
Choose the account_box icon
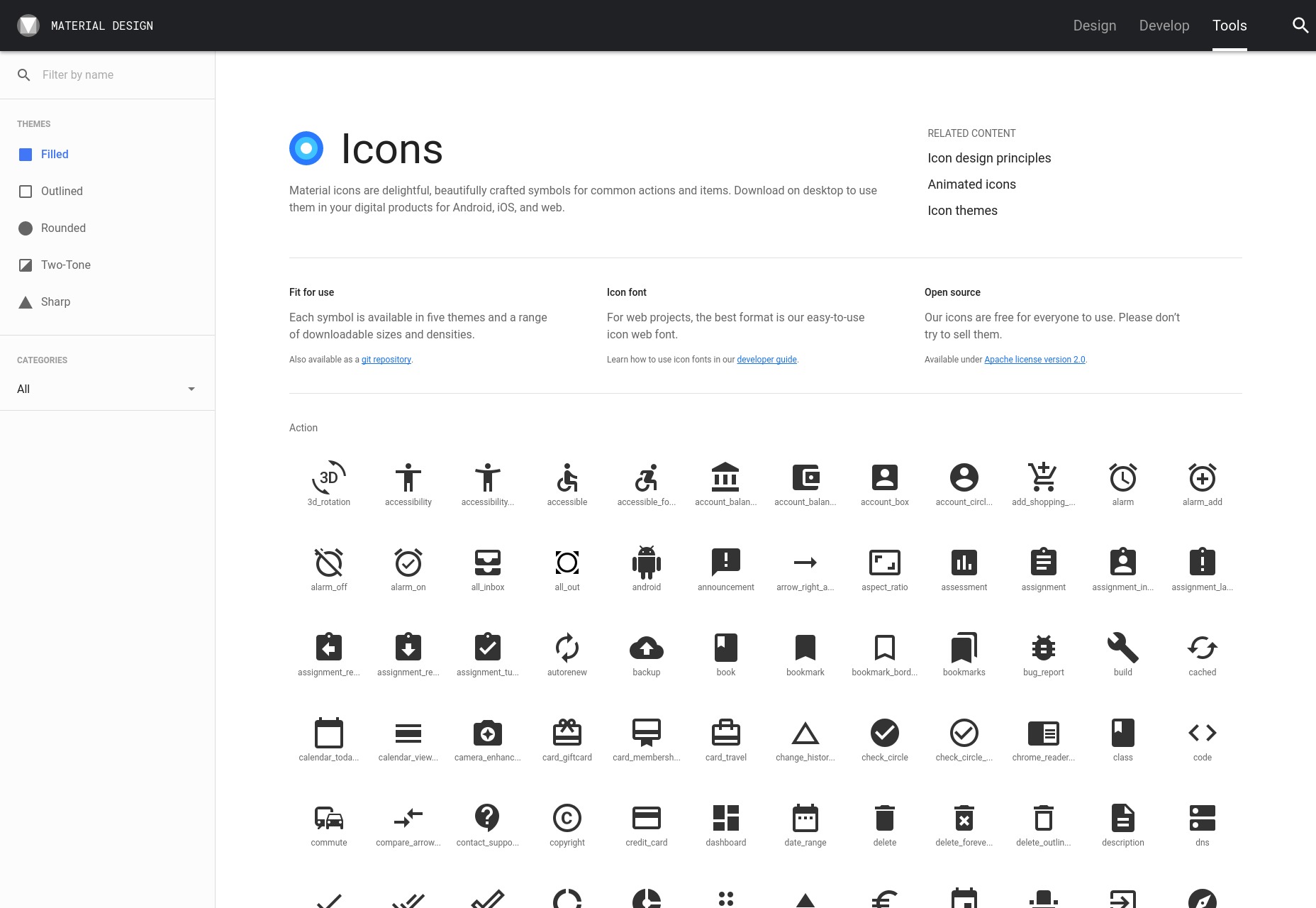point(885,477)
